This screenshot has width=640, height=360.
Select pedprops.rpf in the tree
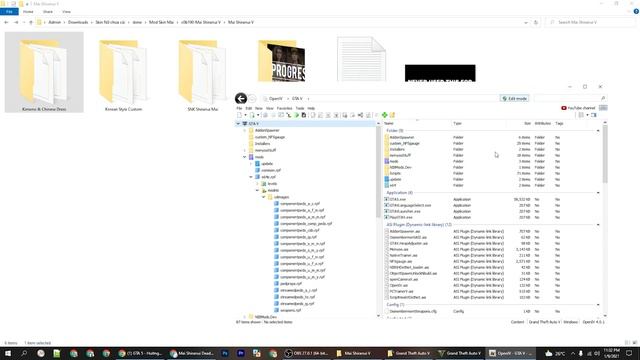coord(291,284)
